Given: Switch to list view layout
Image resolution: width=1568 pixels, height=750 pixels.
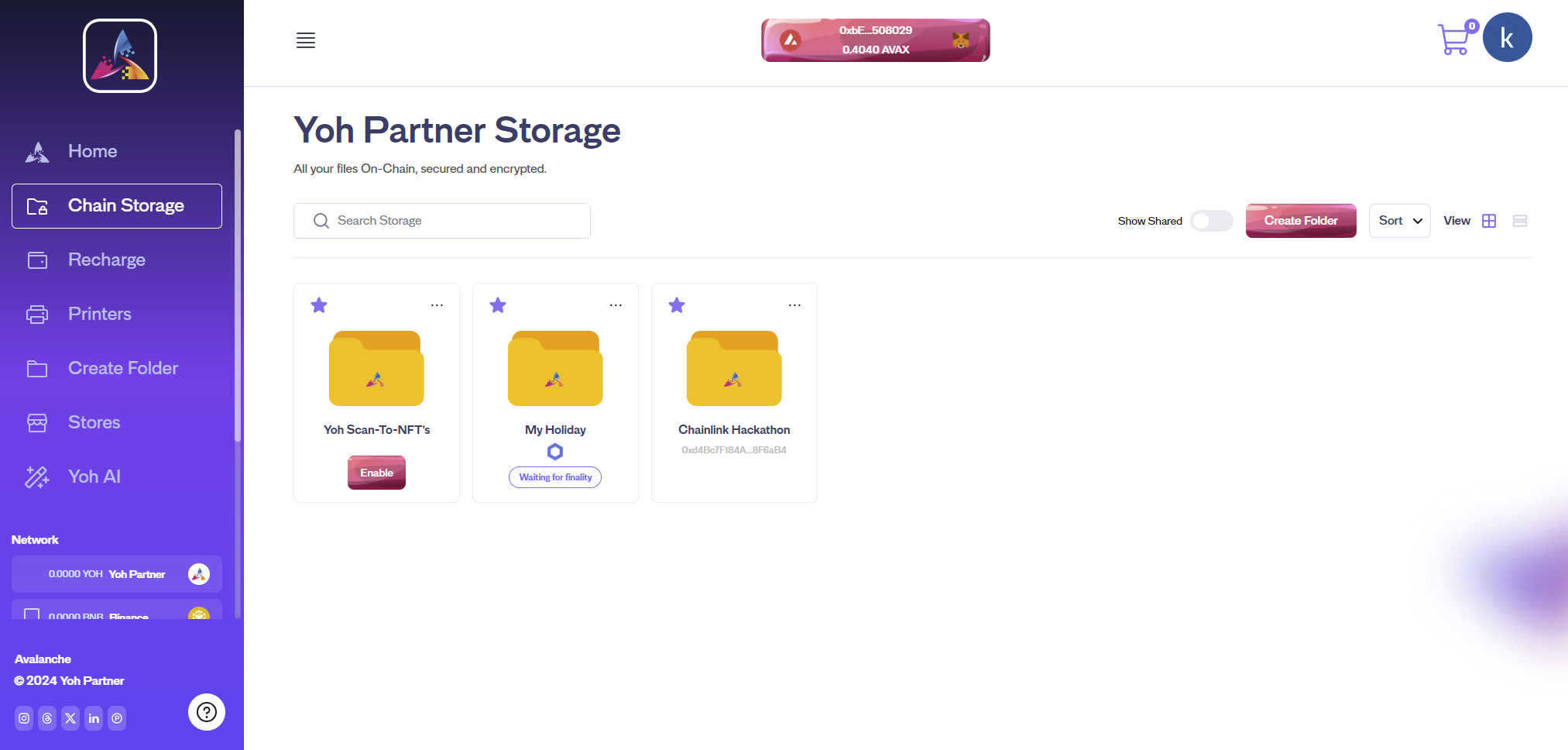Looking at the screenshot, I should tap(1519, 221).
